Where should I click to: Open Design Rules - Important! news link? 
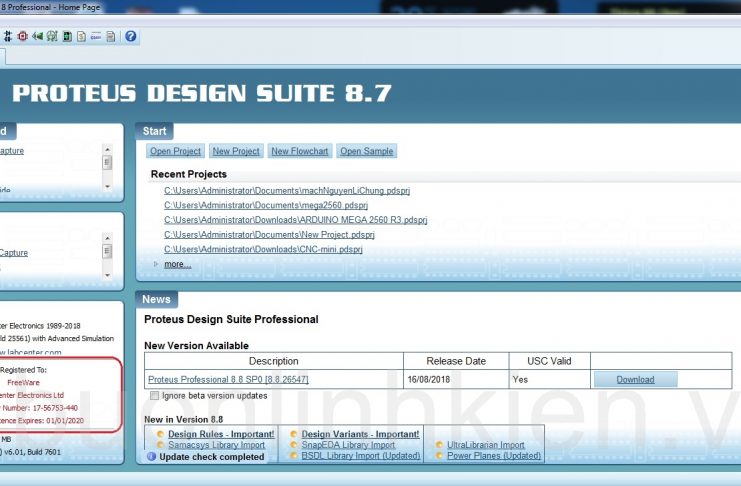click(x=221, y=434)
